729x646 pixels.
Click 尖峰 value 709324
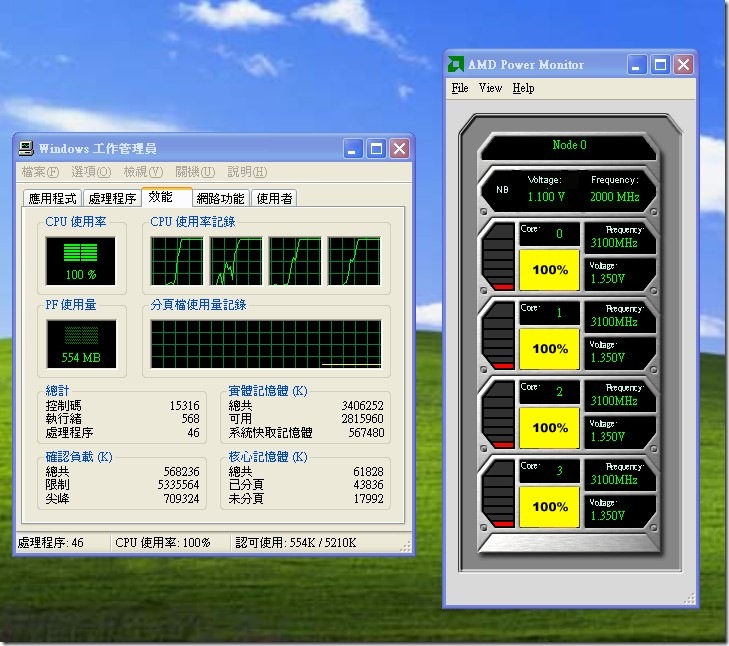click(181, 499)
